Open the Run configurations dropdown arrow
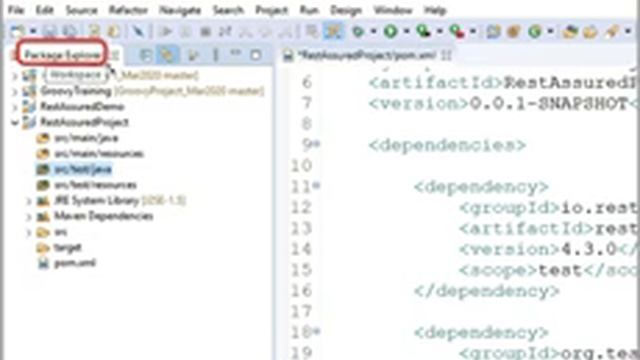640x360 pixels. pos(407,31)
